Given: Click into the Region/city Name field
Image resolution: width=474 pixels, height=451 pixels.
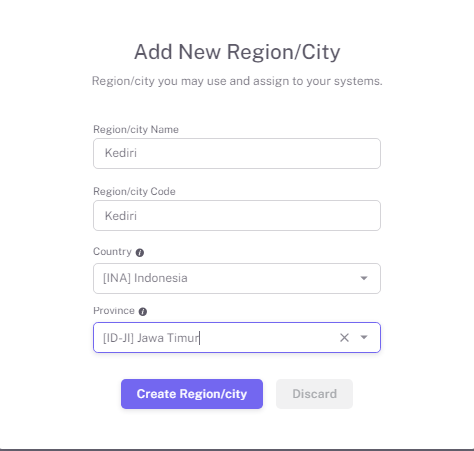Looking at the screenshot, I should (x=237, y=153).
